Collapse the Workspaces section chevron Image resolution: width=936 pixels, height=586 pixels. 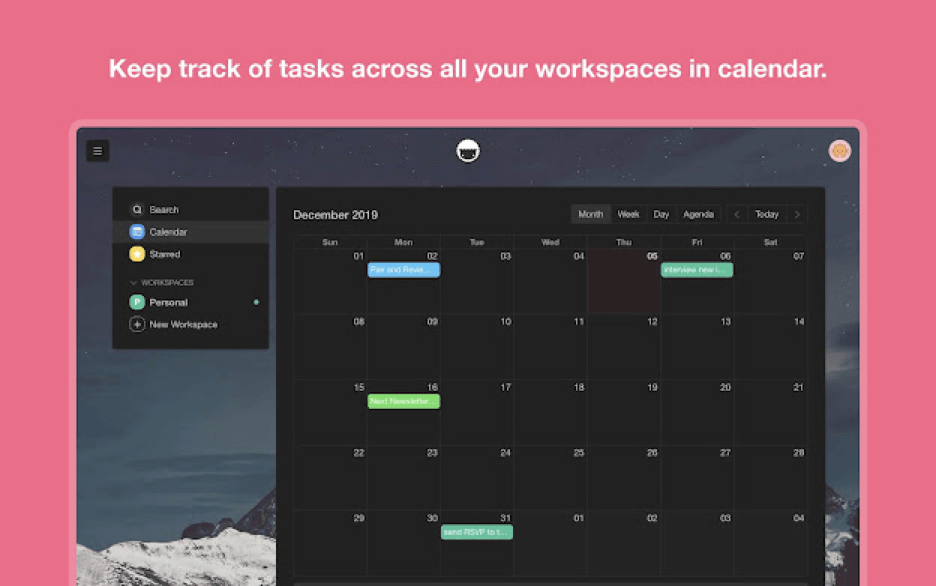tap(134, 283)
